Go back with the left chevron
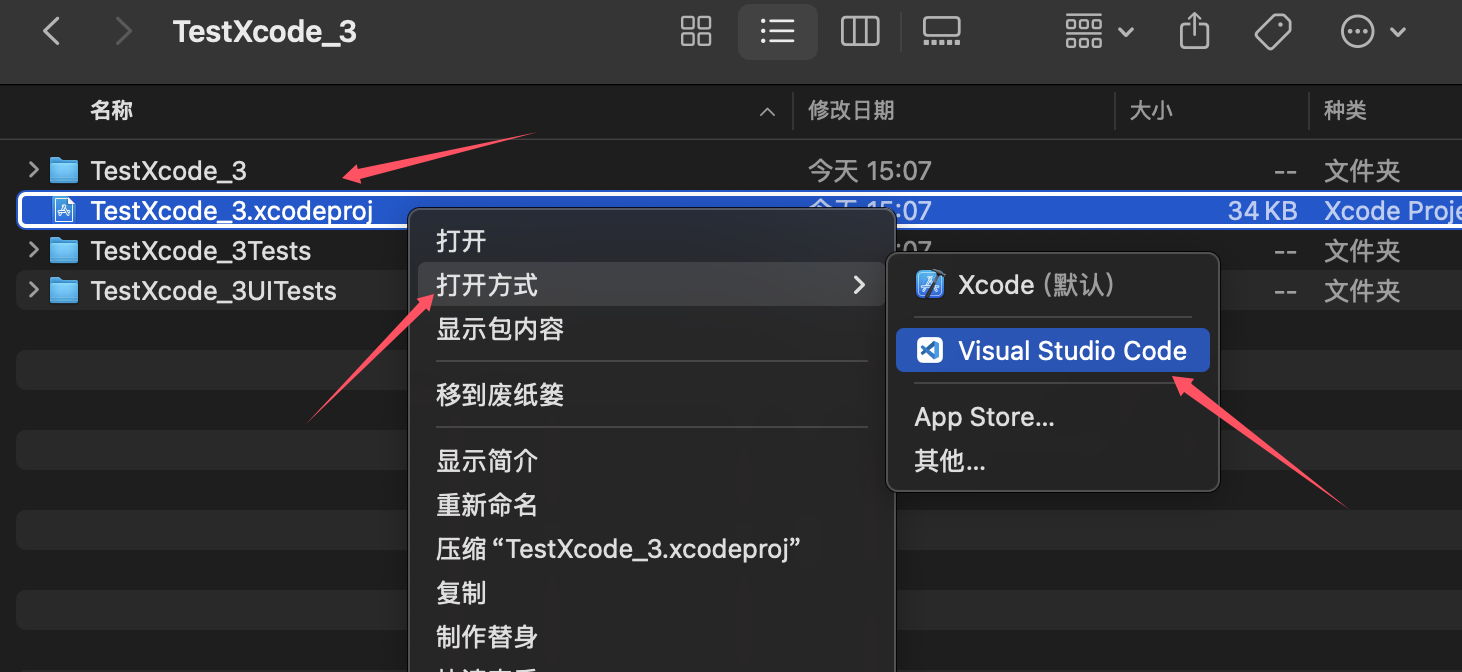Image resolution: width=1462 pixels, height=672 pixels. [52, 32]
